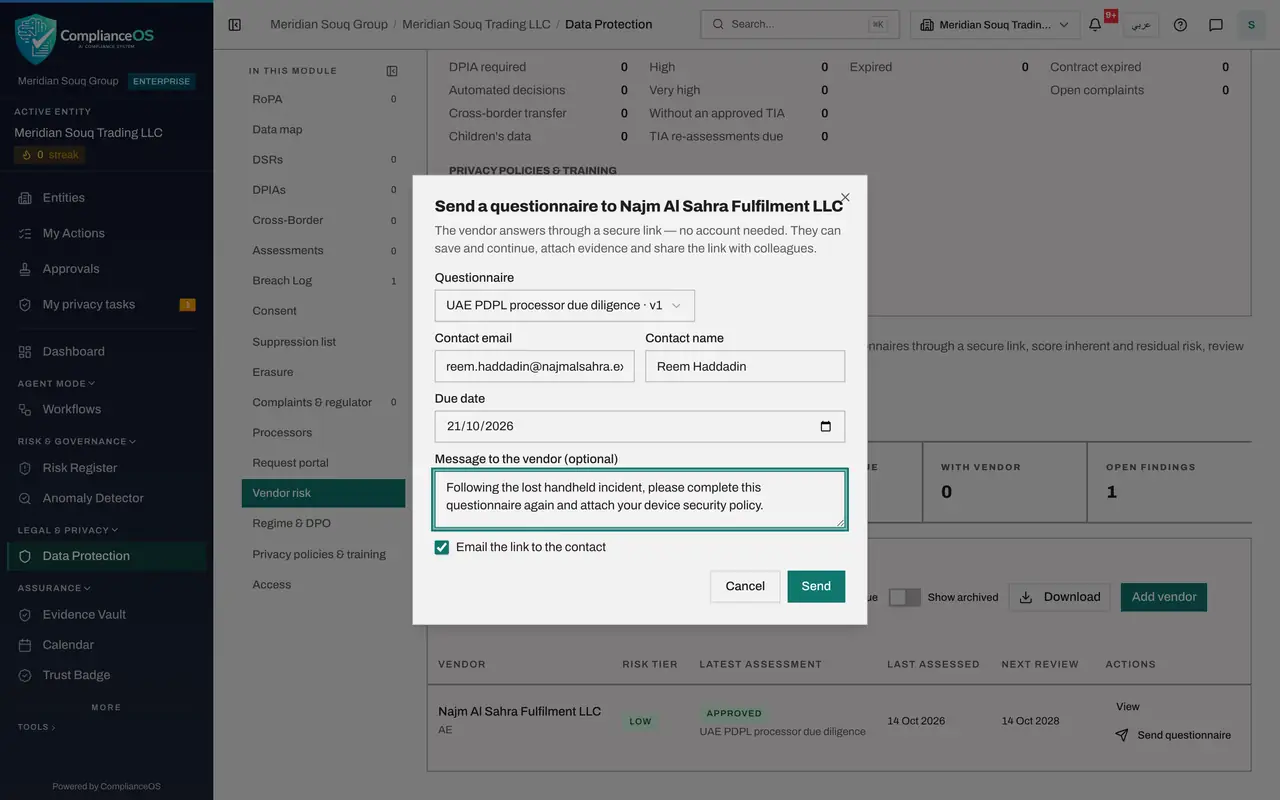This screenshot has width=1280, height=800.
Task: Open the Processors module item
Action: [x=324, y=433]
